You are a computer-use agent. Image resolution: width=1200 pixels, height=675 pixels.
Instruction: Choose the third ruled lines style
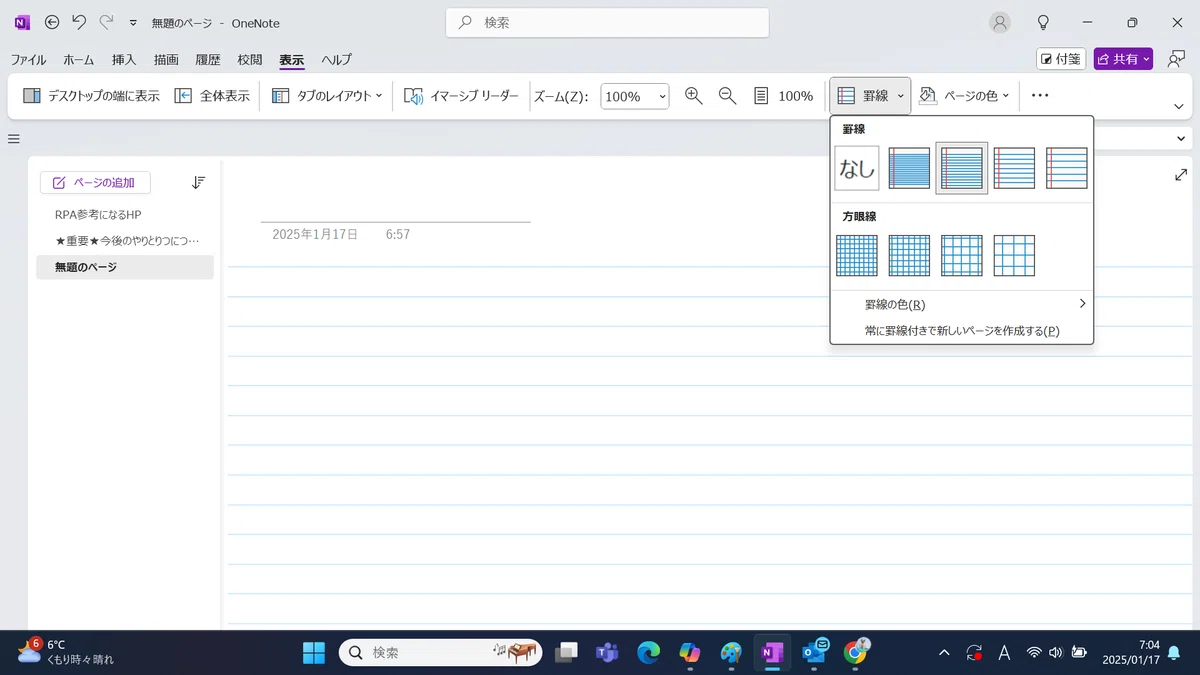[1014, 168]
